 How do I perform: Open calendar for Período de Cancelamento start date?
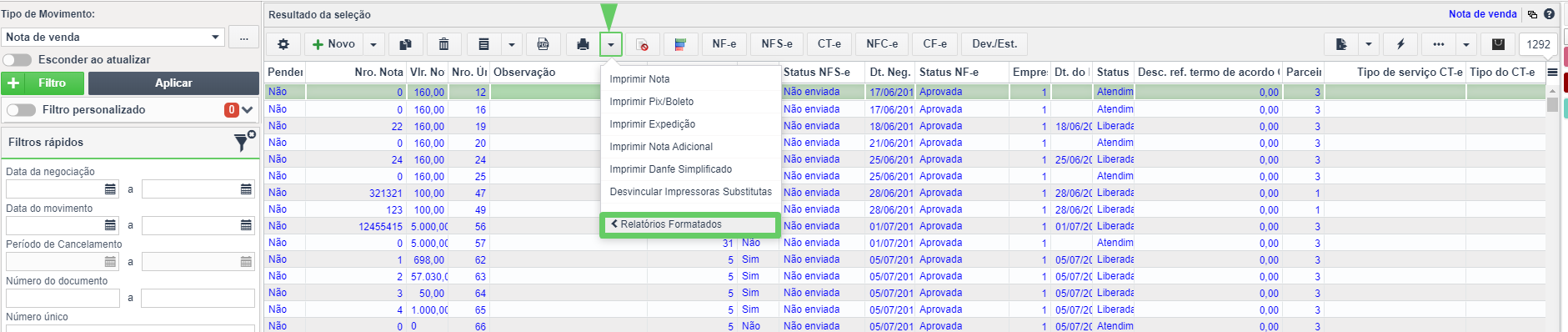coord(110,262)
